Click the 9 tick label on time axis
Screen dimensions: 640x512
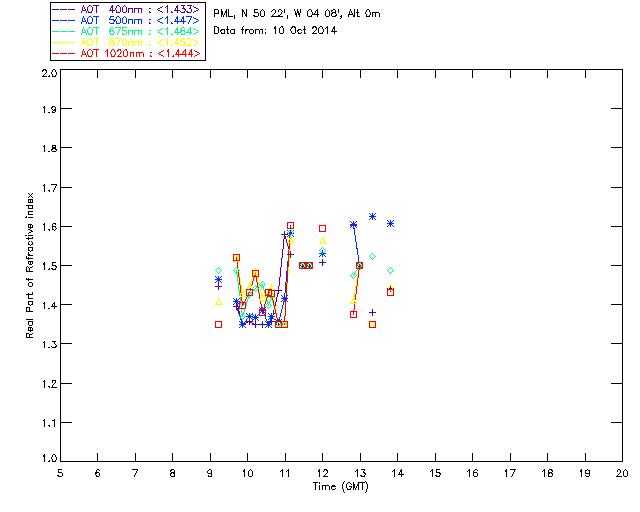click(x=210, y=473)
